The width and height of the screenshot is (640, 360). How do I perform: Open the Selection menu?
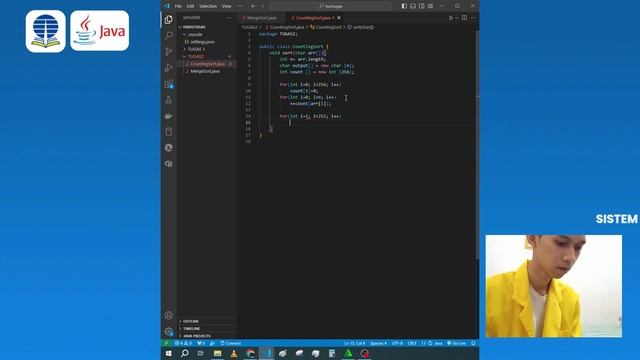point(208,6)
